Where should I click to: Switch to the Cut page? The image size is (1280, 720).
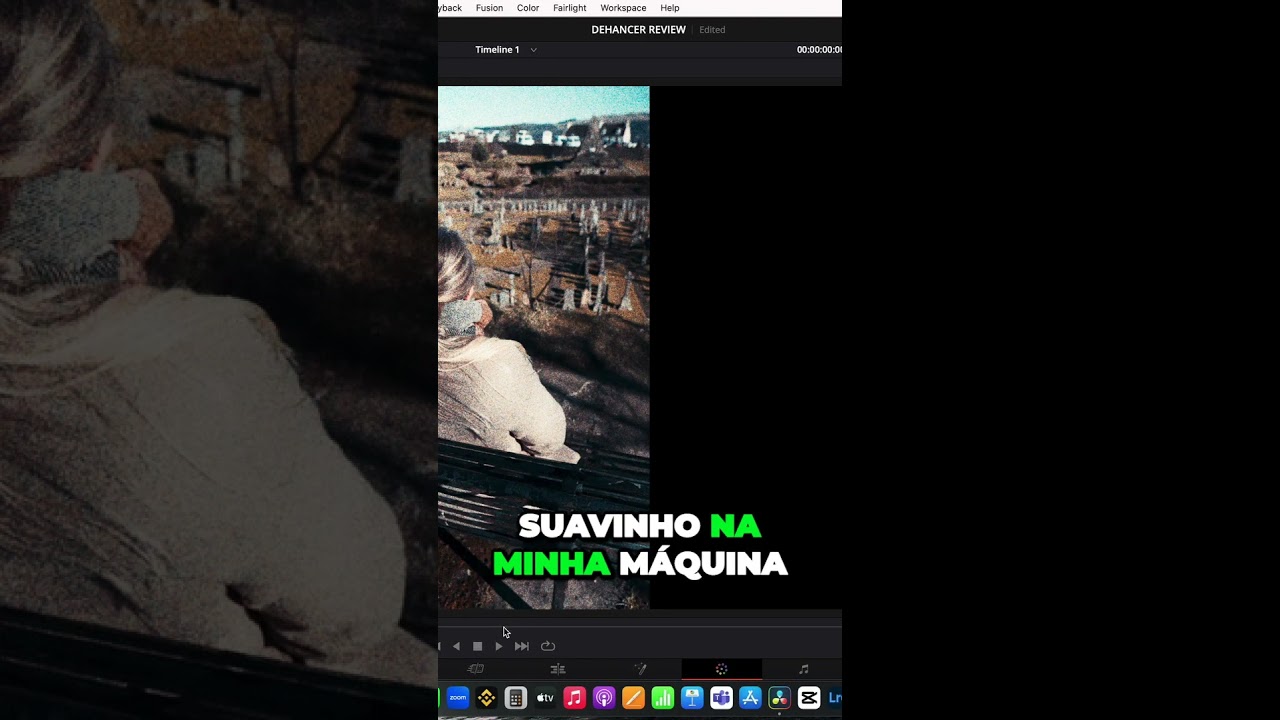tap(476, 669)
